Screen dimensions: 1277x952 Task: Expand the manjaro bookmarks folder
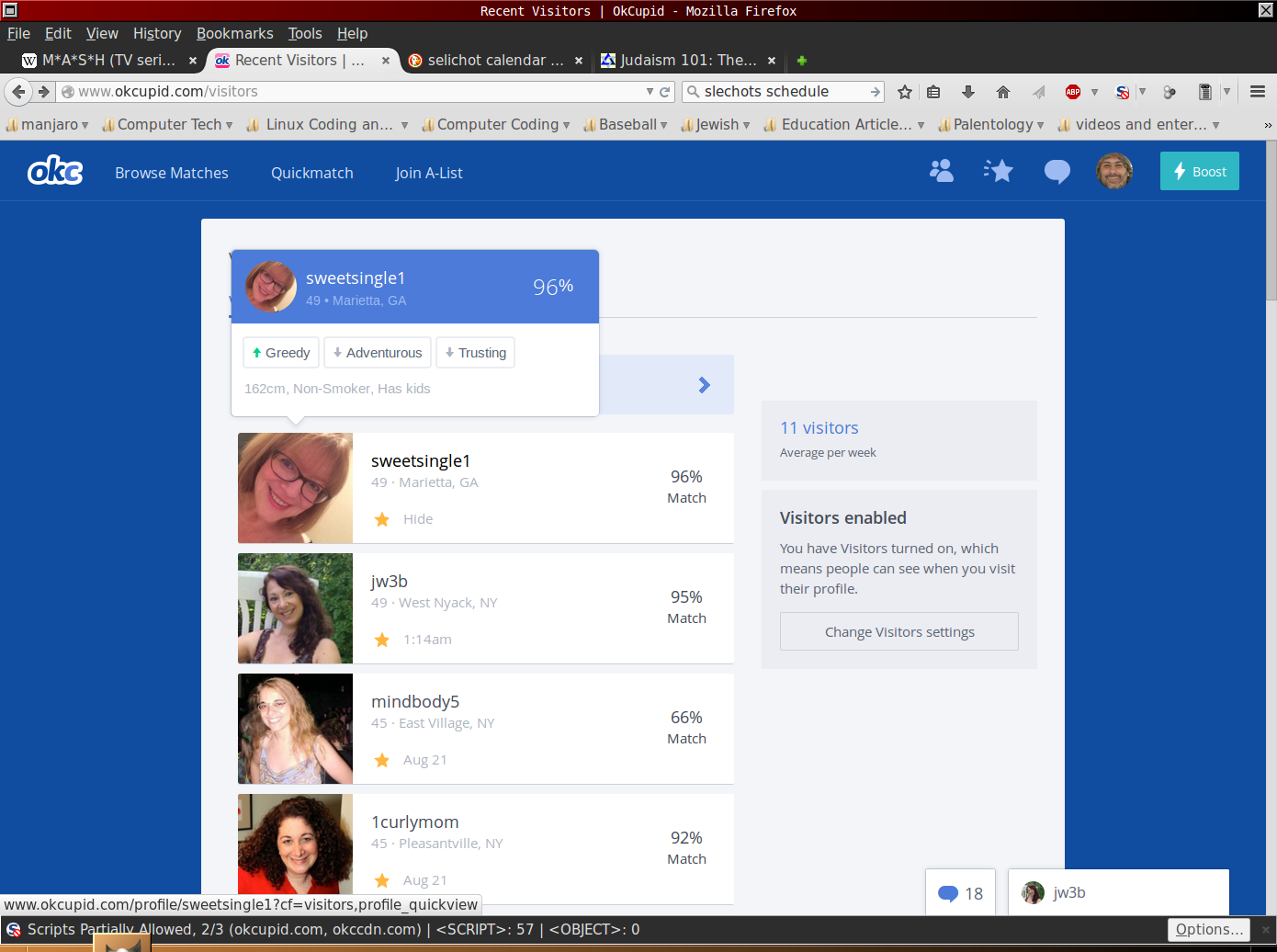47,124
